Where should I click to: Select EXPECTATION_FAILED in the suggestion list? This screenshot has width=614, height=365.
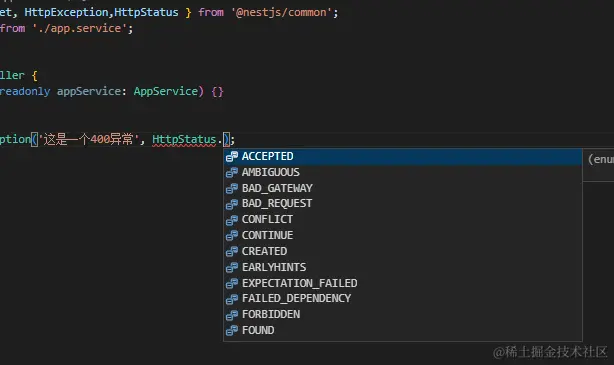(x=403, y=283)
